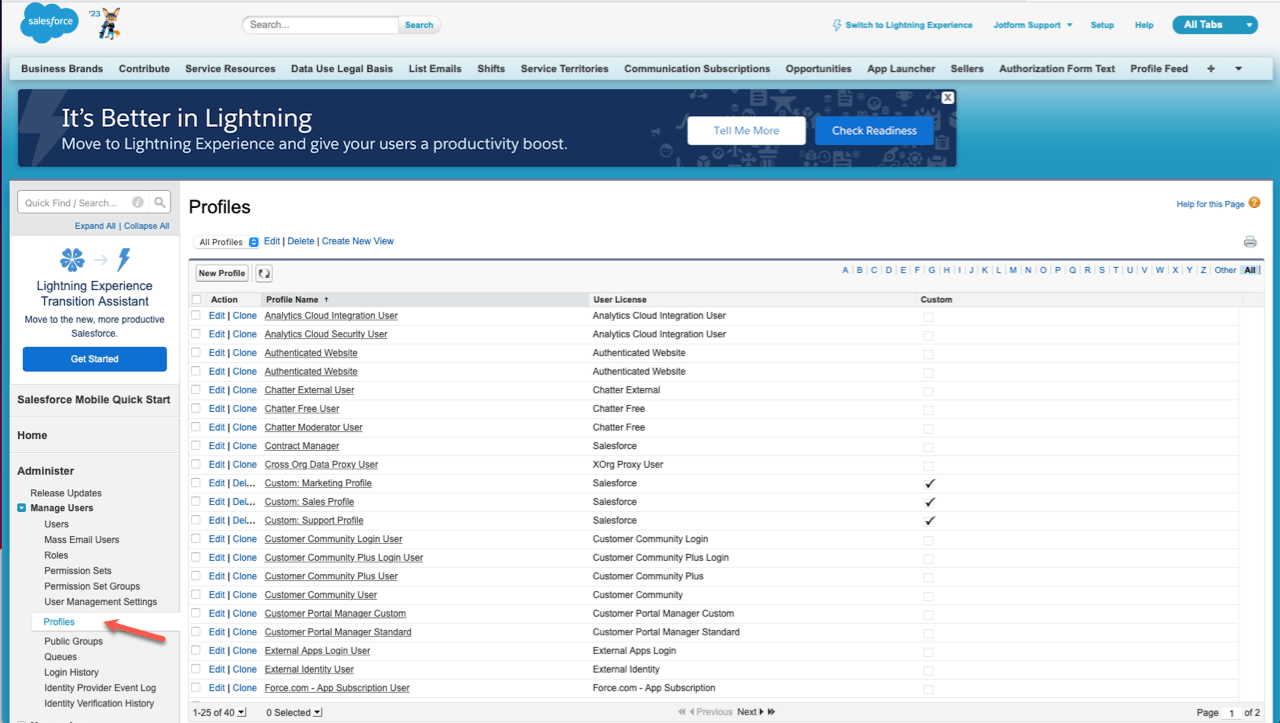Open the Chatter Free User profile link
This screenshot has height=723, width=1280.
point(301,409)
